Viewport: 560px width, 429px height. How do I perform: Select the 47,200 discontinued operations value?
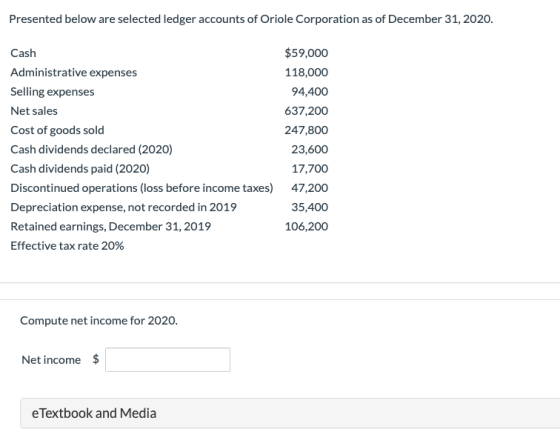[x=310, y=188]
